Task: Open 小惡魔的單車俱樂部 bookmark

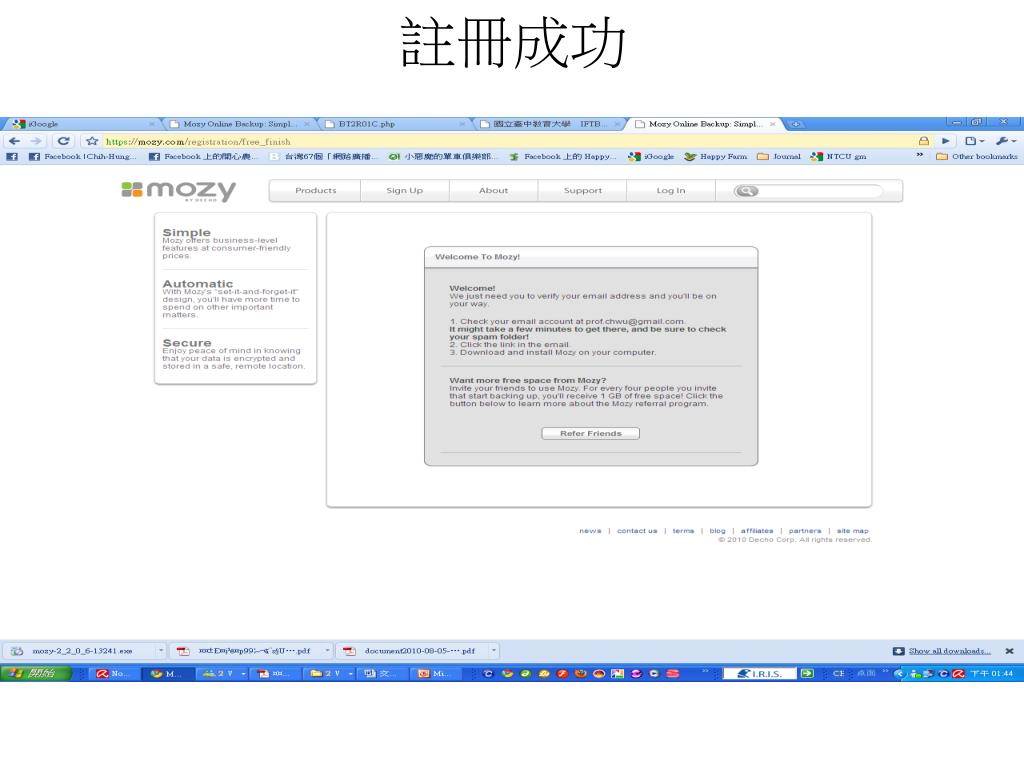Action: (x=443, y=157)
